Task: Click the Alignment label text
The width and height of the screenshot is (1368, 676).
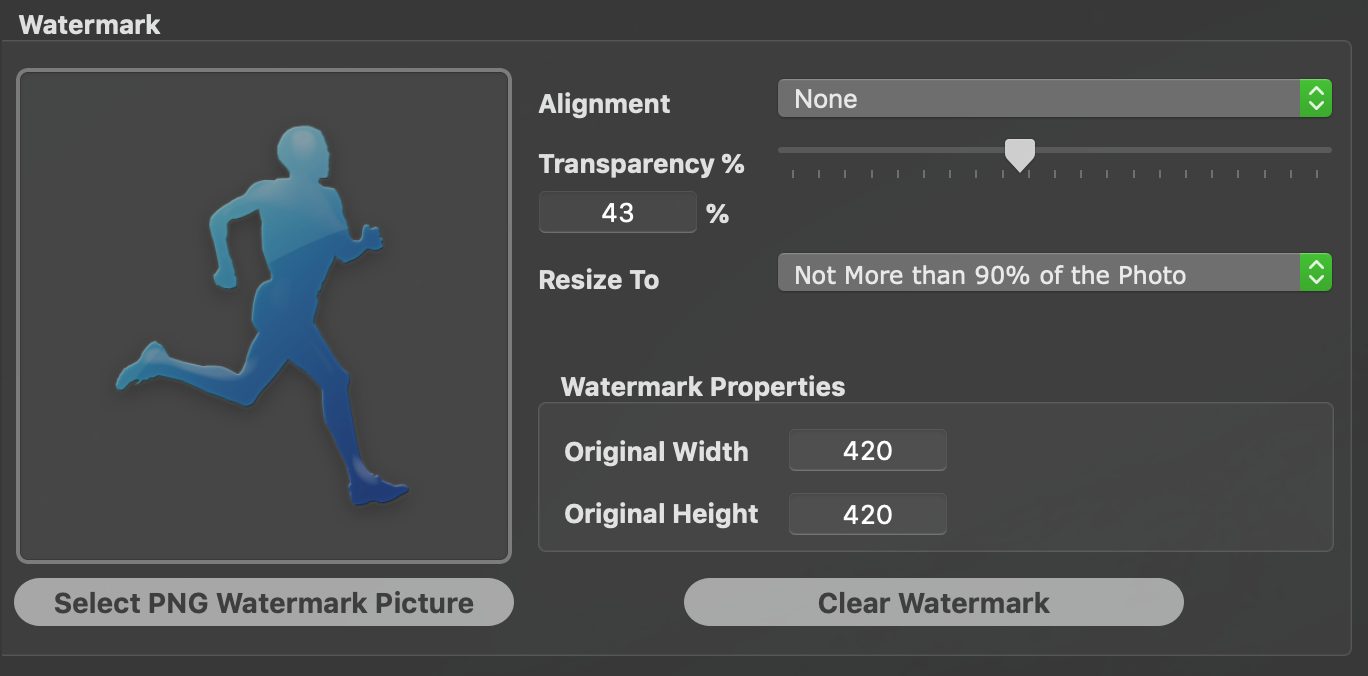Action: tap(604, 103)
